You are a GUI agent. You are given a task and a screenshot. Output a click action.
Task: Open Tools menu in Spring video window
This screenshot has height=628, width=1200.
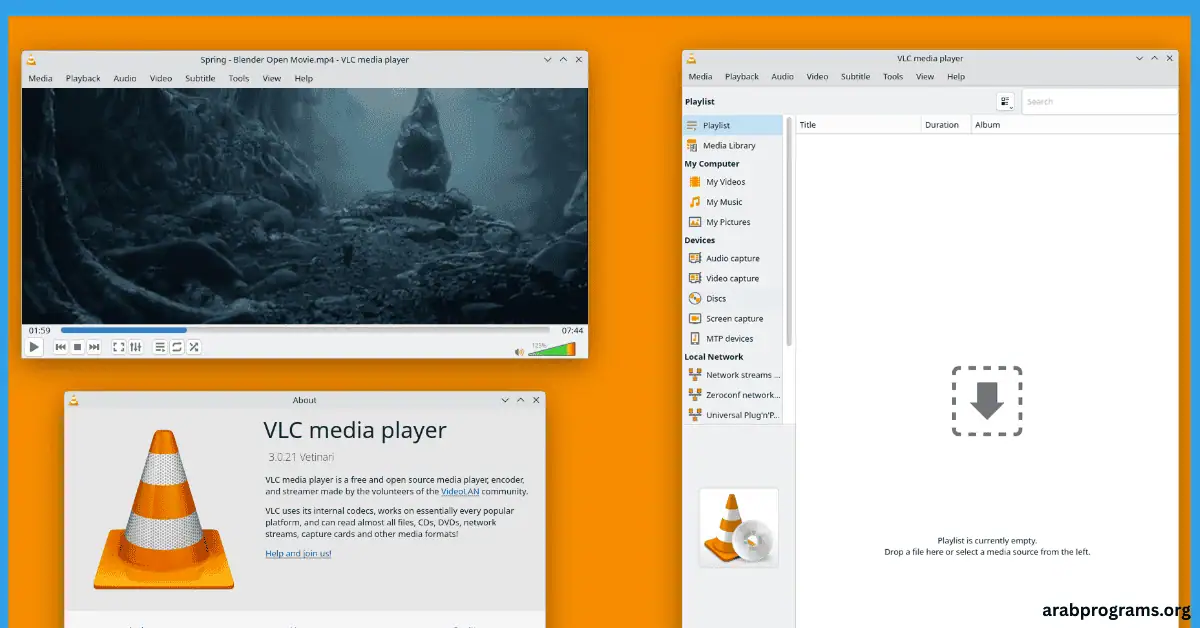click(239, 78)
